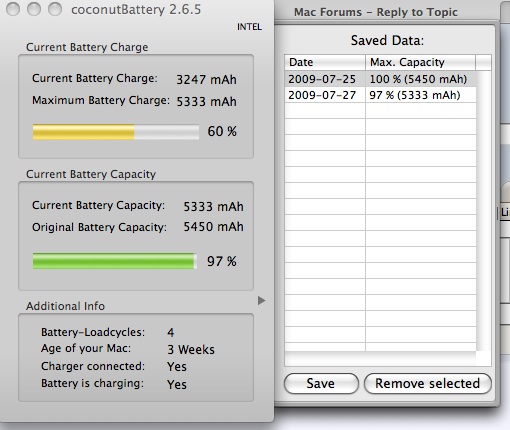Click the Additional Info section heading

coord(65,306)
